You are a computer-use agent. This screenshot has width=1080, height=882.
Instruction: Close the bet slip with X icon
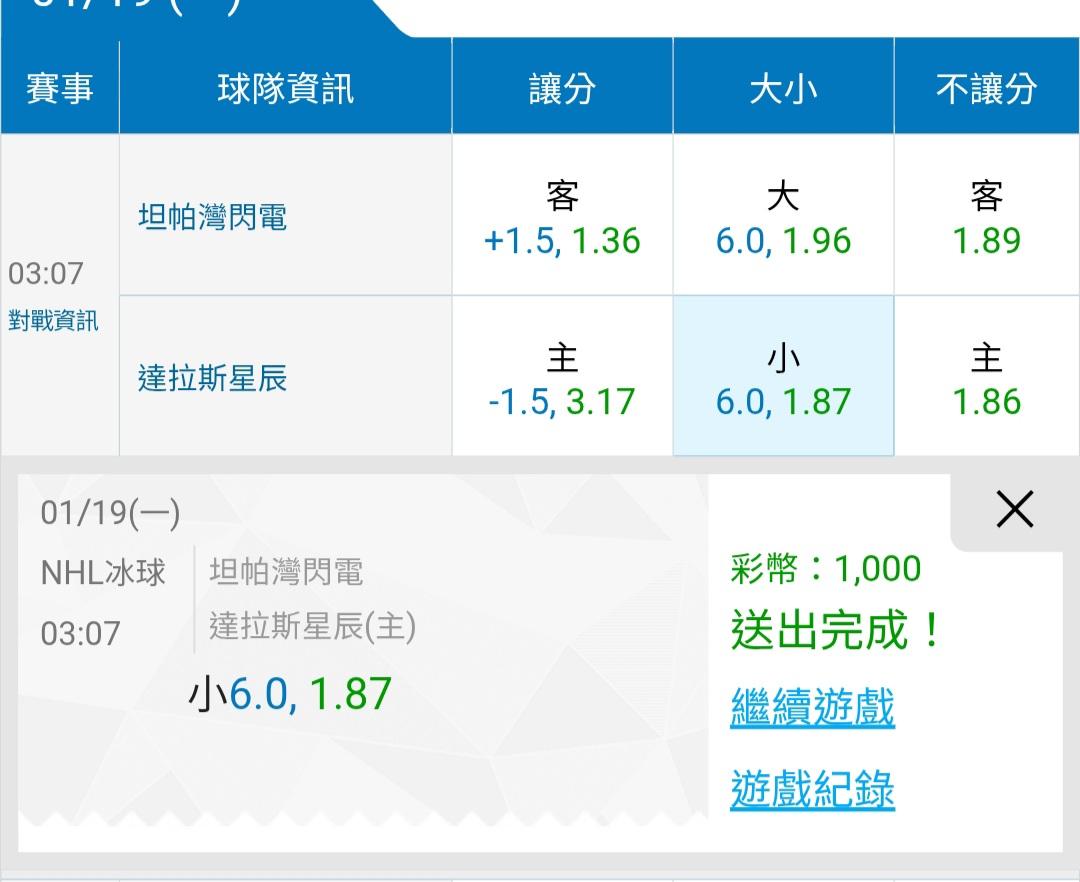pyautogui.click(x=1015, y=510)
